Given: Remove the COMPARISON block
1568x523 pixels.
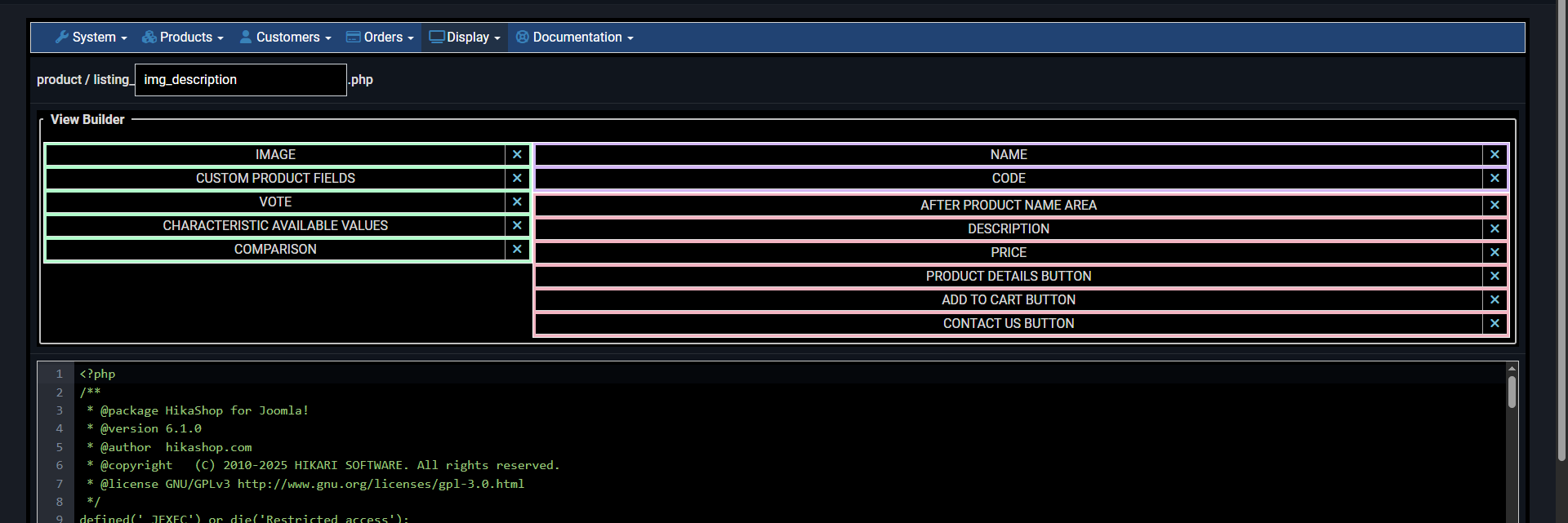Looking at the screenshot, I should [x=517, y=250].
